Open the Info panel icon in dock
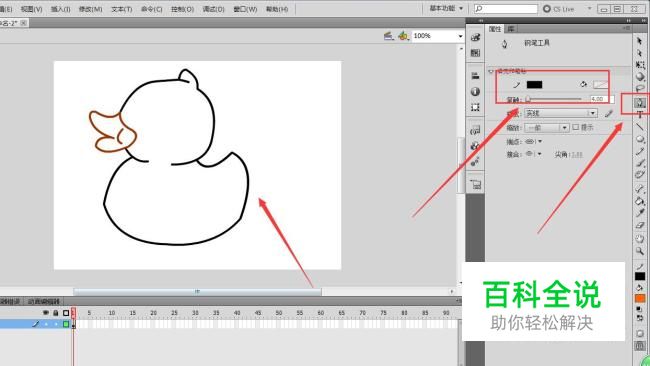This screenshot has height=366, width=650. 475,91
